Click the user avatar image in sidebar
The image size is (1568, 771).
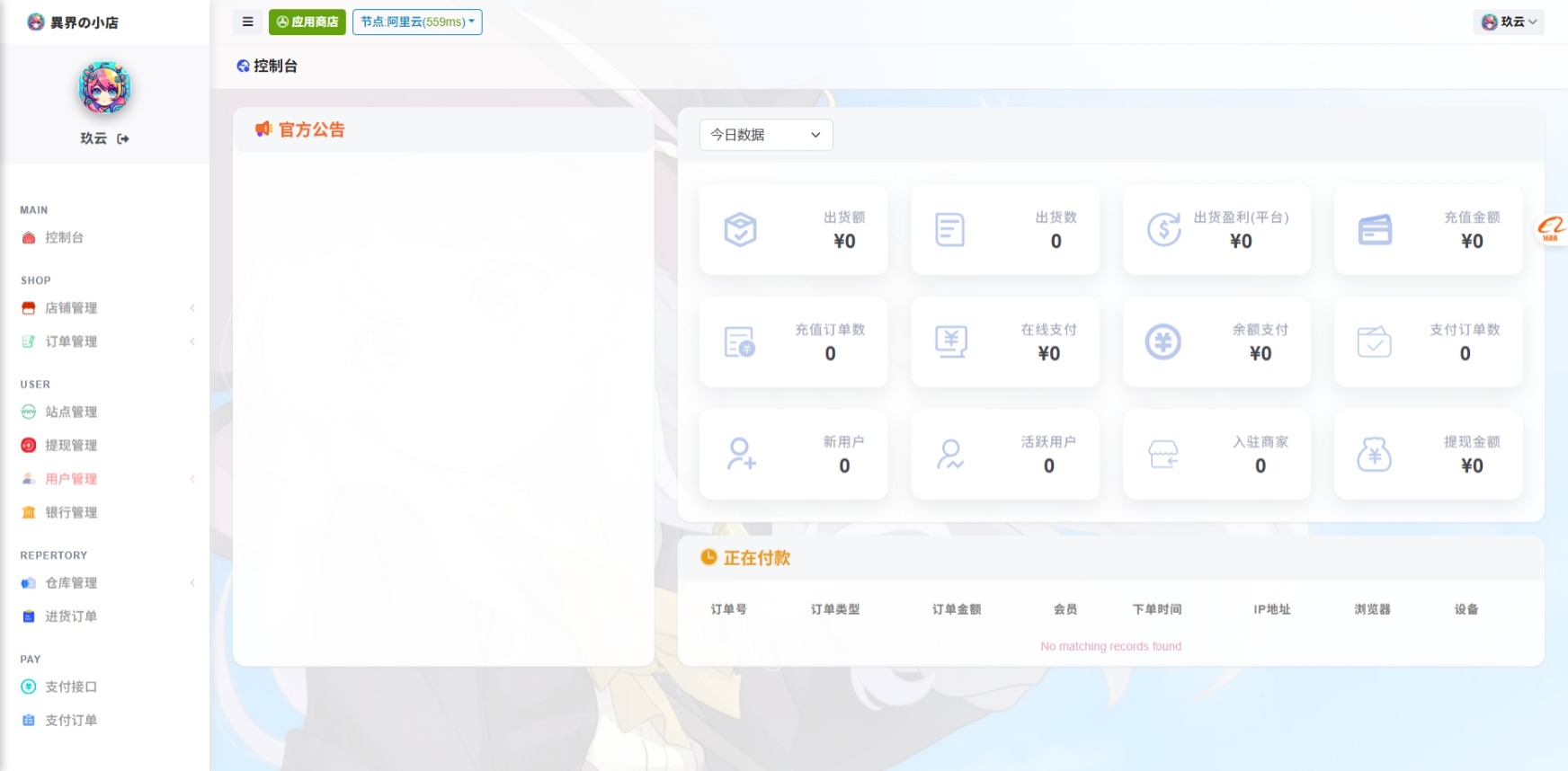pyautogui.click(x=104, y=88)
